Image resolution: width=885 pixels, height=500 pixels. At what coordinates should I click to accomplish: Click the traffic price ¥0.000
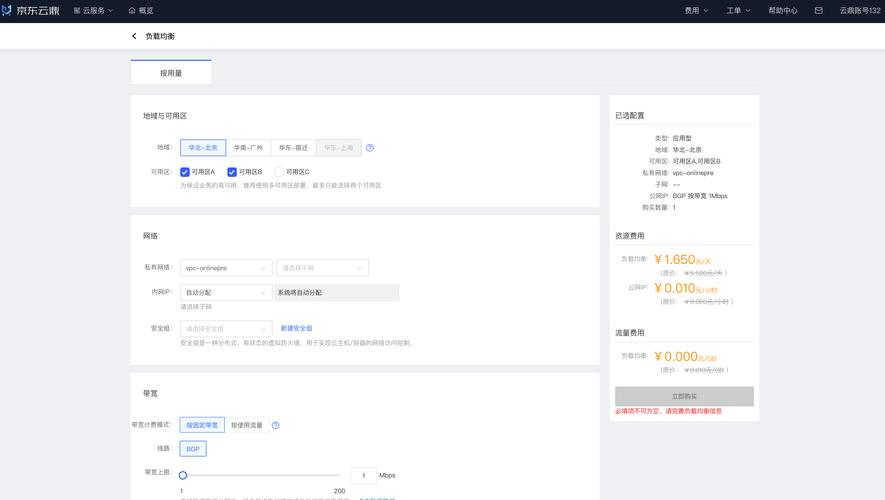point(685,357)
